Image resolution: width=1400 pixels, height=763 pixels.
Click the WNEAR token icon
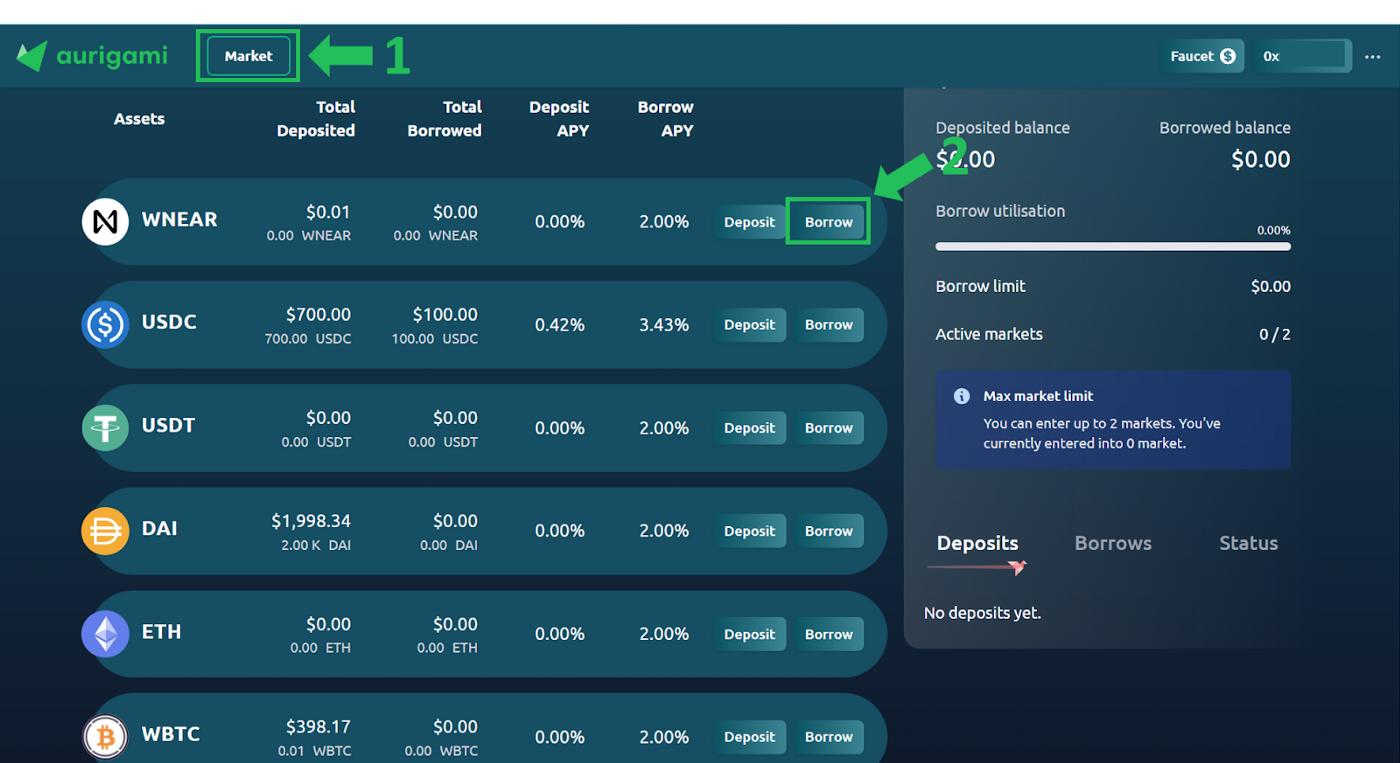(105, 221)
